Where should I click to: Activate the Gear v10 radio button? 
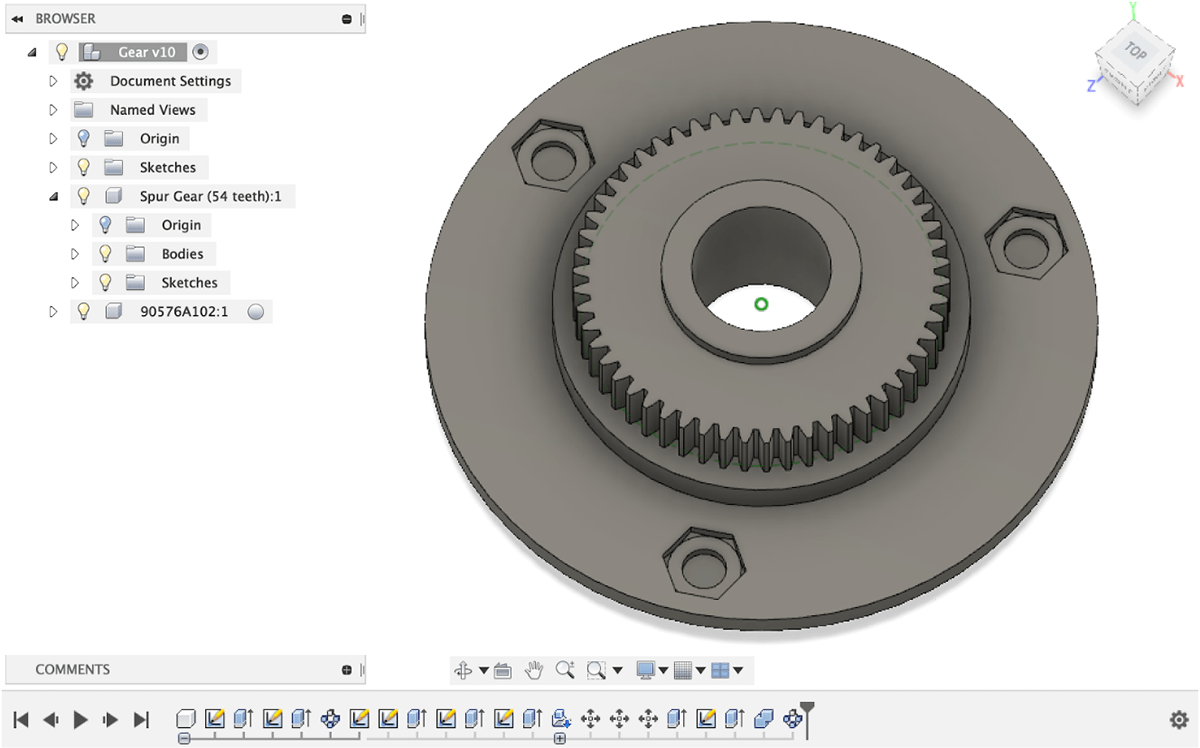200,52
